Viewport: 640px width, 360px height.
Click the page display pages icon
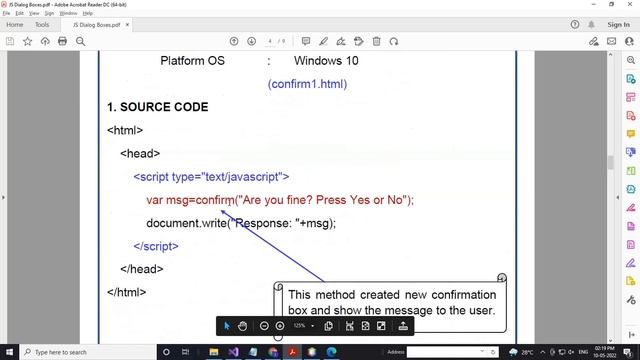328,326
